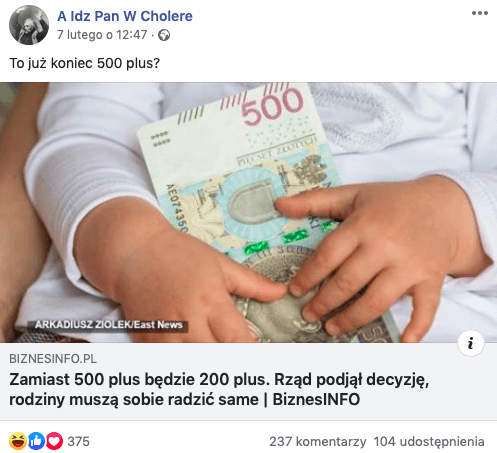Click the pink '500' number on the banknote

coord(272,107)
